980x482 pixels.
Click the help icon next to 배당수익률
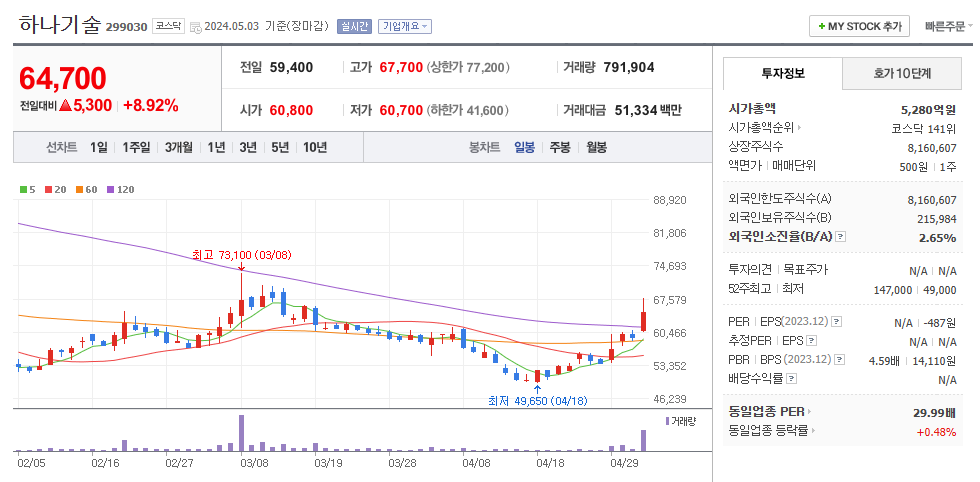point(791,379)
